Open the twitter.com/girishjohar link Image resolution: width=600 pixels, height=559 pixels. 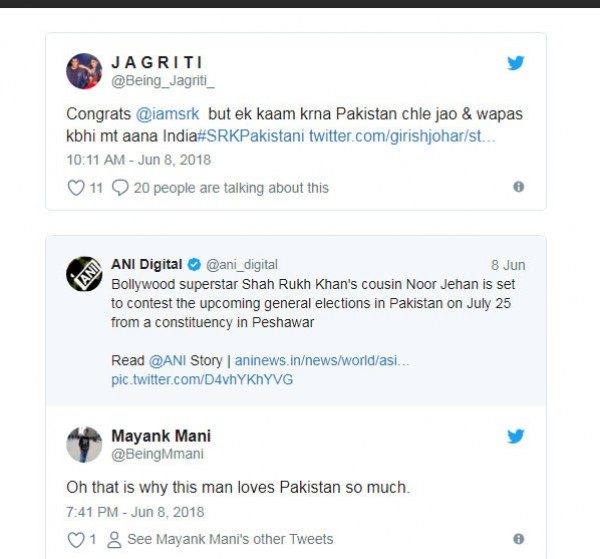[x=402, y=135]
